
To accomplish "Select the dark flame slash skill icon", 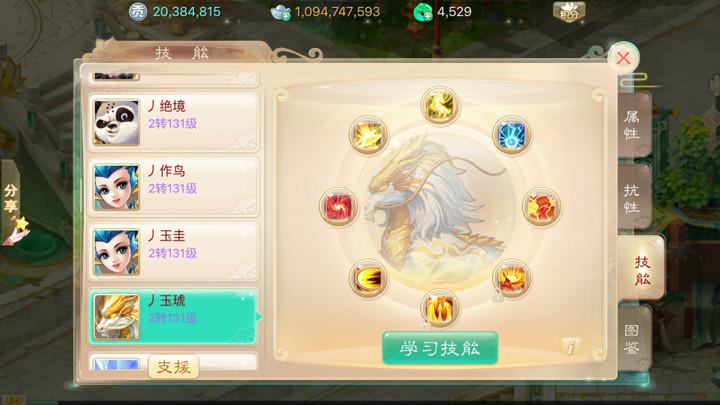I will [x=368, y=278].
